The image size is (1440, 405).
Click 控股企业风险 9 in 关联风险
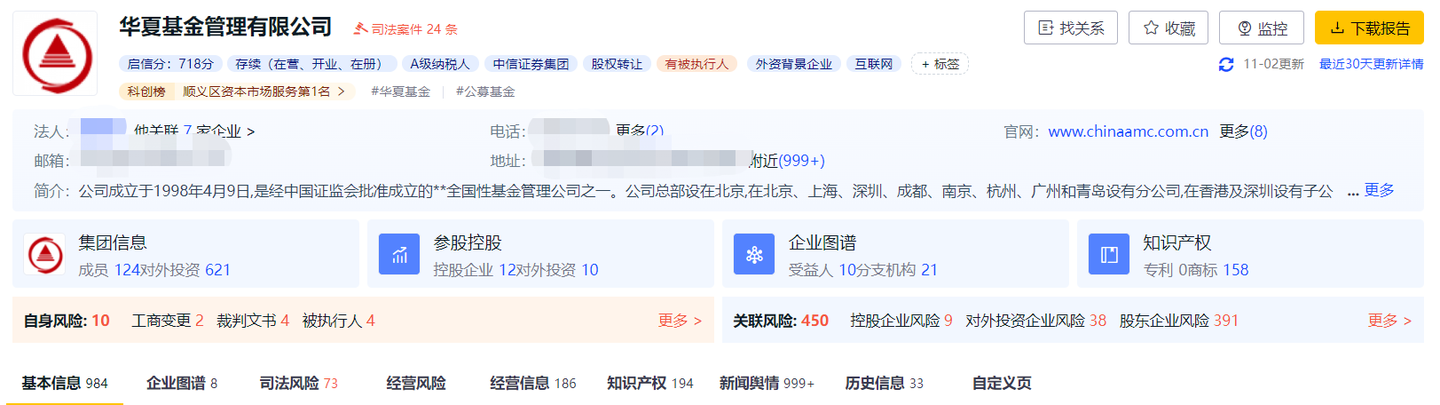(901, 321)
